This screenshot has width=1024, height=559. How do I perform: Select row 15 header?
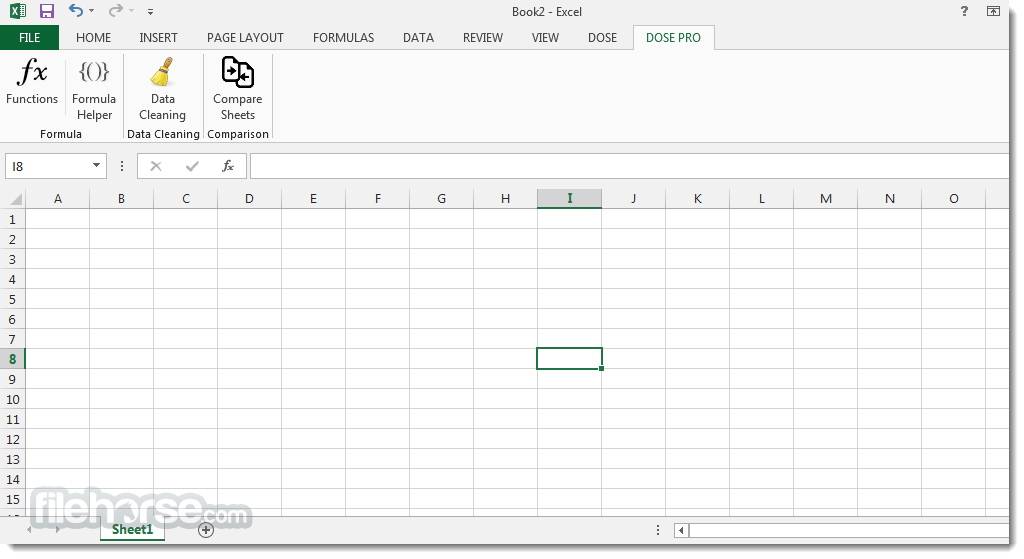tap(12, 500)
